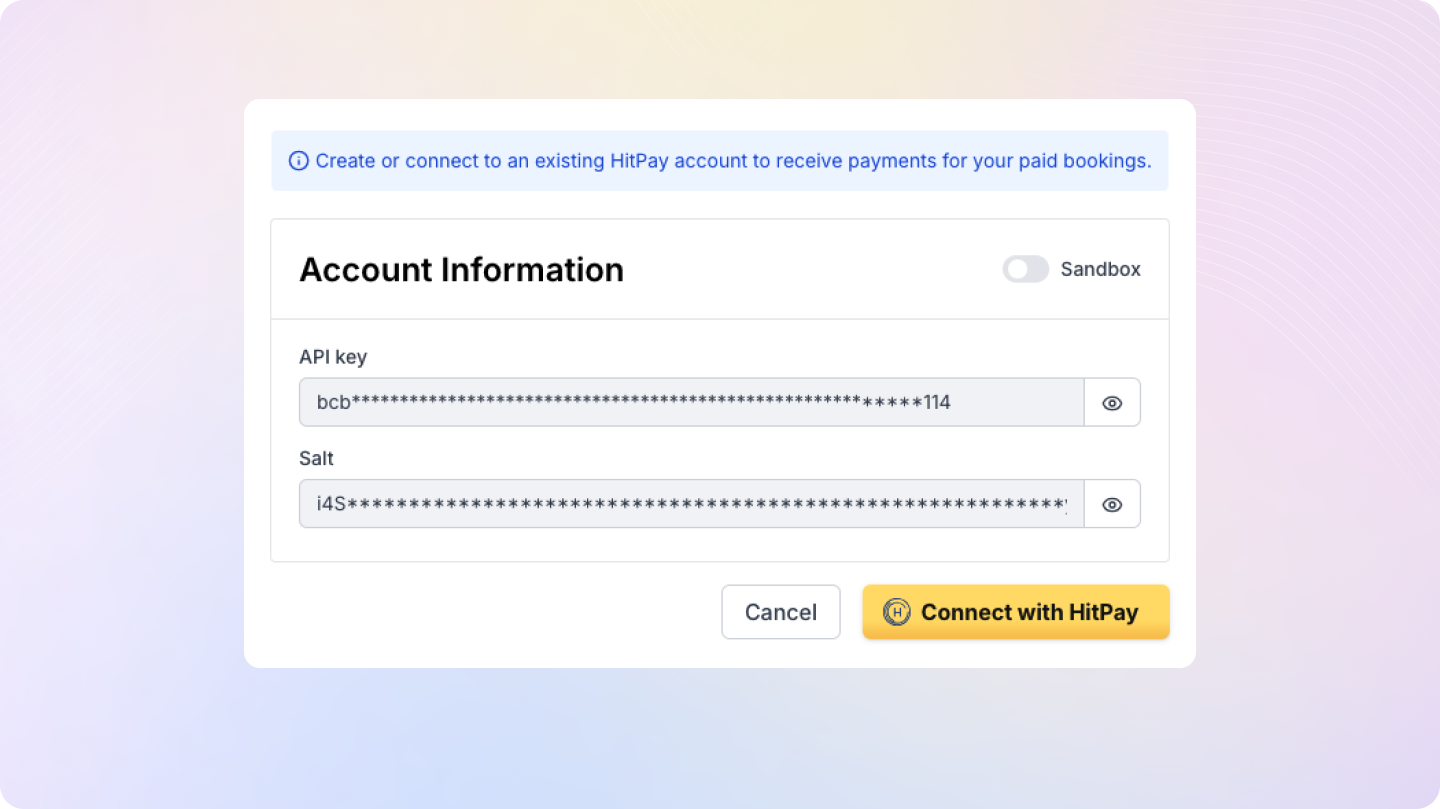Click into the API key field
The image size is (1440, 809).
(x=692, y=403)
